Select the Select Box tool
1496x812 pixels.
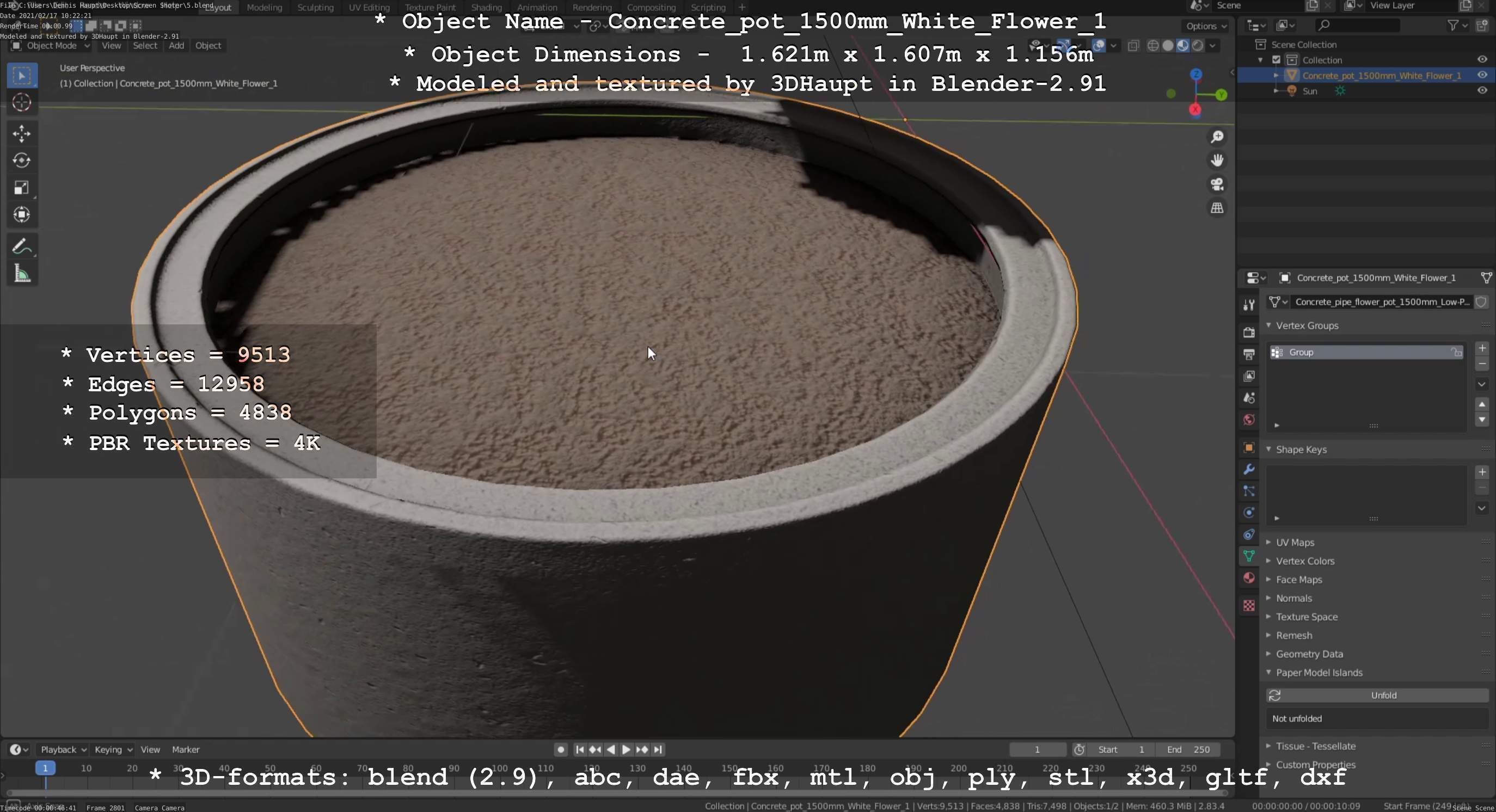(x=22, y=76)
